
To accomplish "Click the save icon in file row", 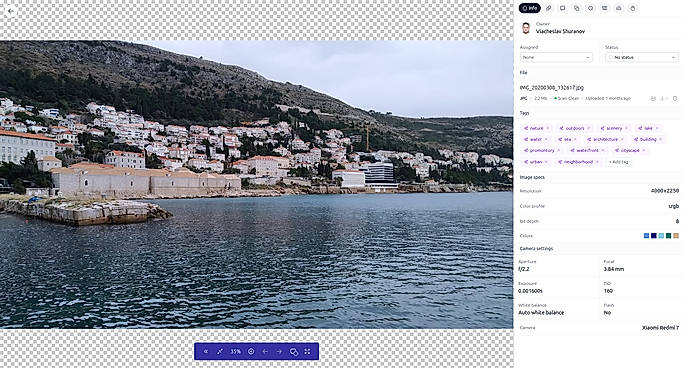I will tap(653, 99).
